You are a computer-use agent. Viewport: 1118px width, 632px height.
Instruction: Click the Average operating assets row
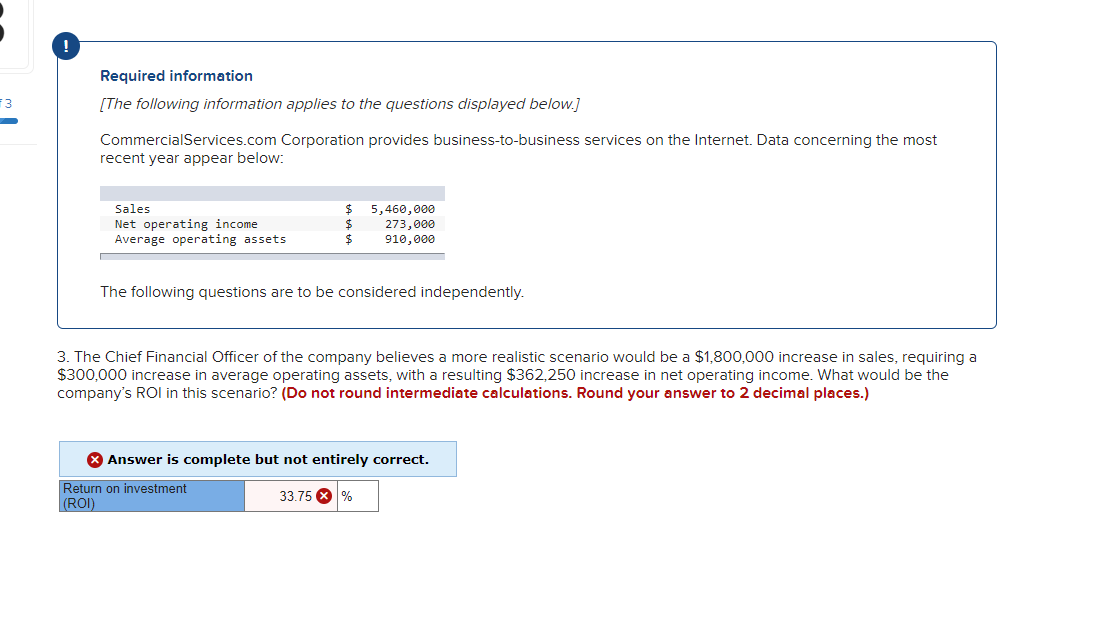[x=200, y=239]
